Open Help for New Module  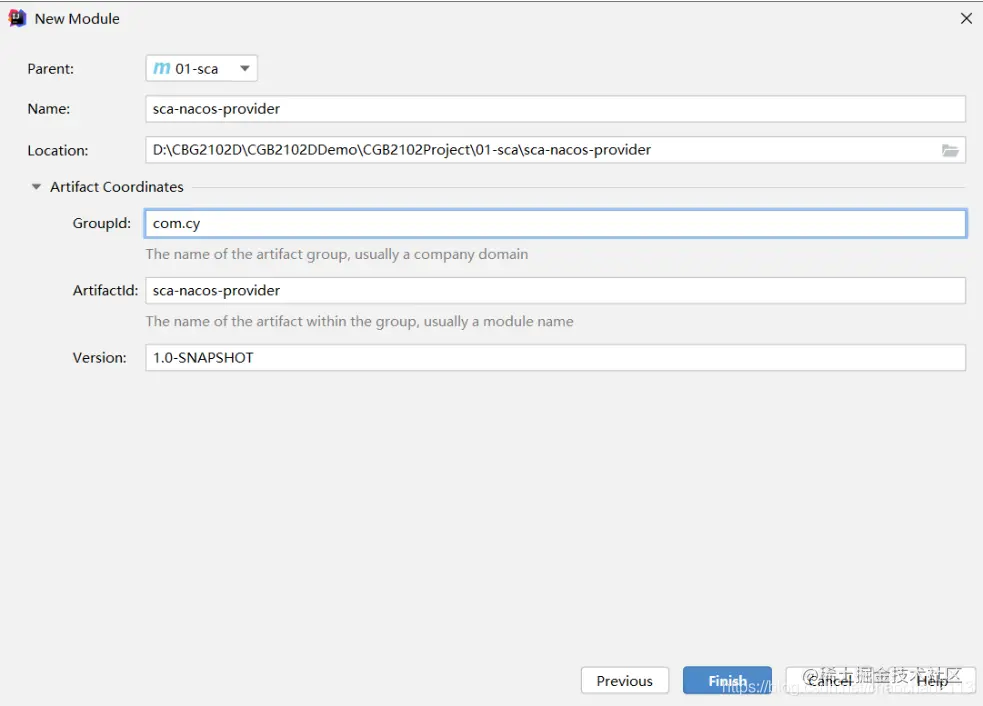[932, 680]
